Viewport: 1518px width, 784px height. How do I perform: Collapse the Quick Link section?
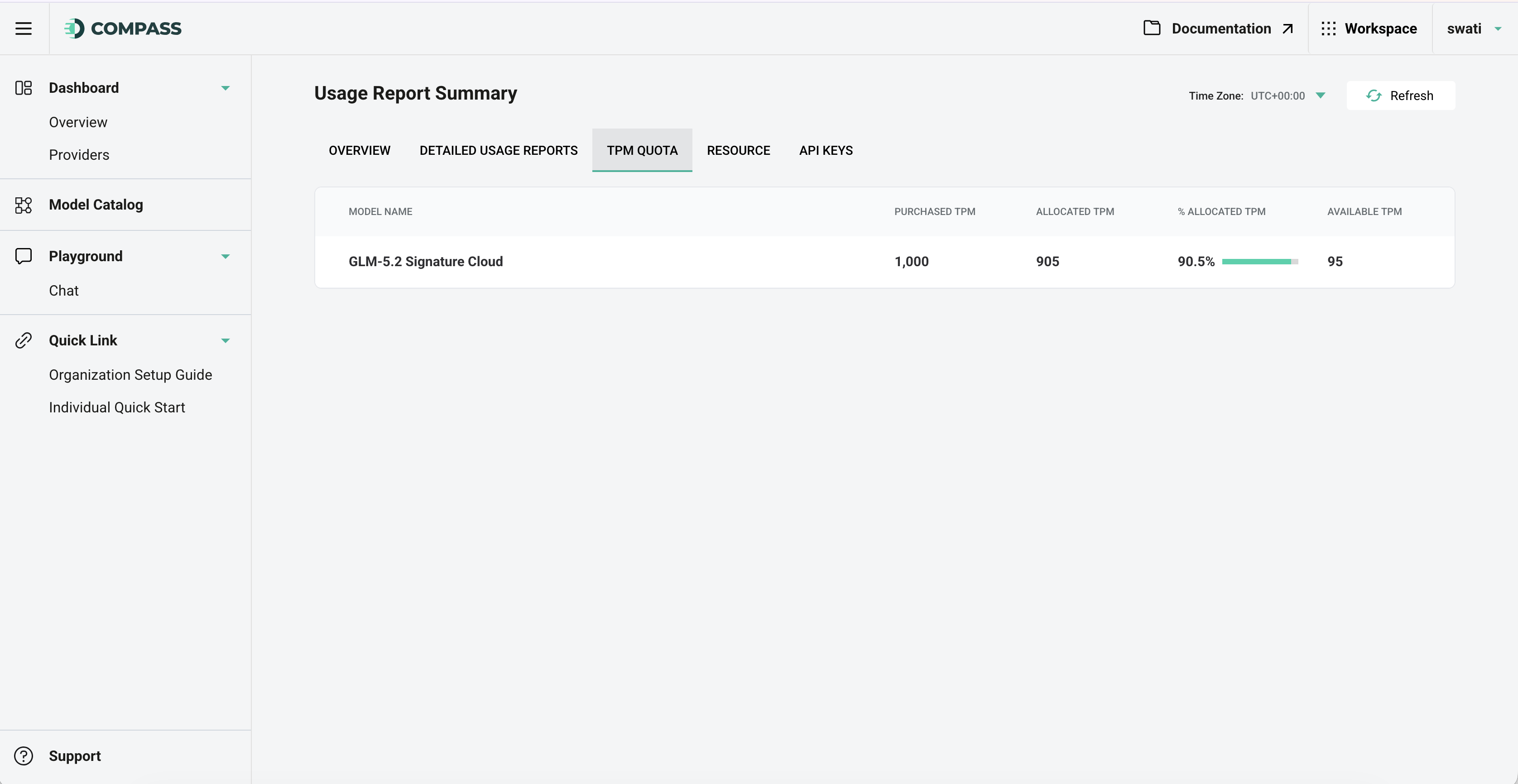(225, 341)
